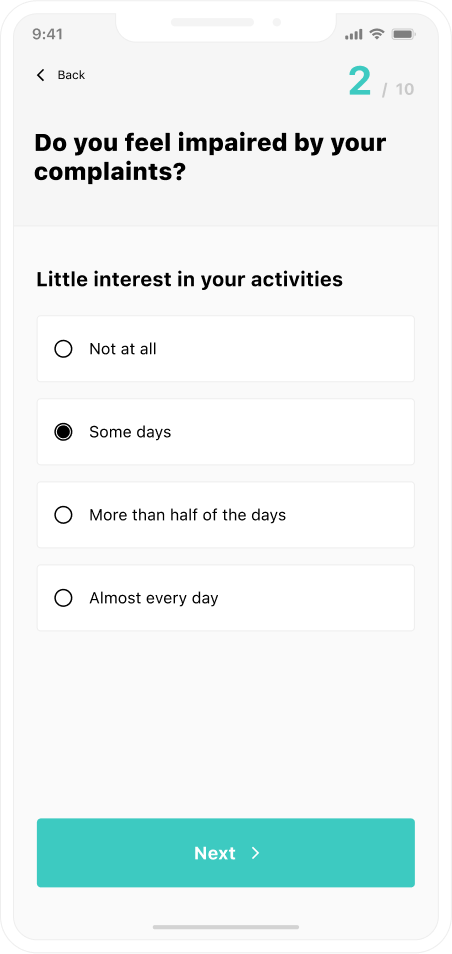The width and height of the screenshot is (452, 954).
Task: Click the Wi-Fi status icon
Action: pyautogui.click(x=377, y=34)
